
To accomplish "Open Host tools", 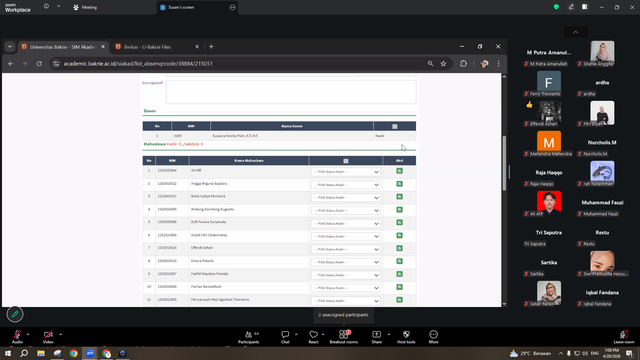I will tap(406, 337).
